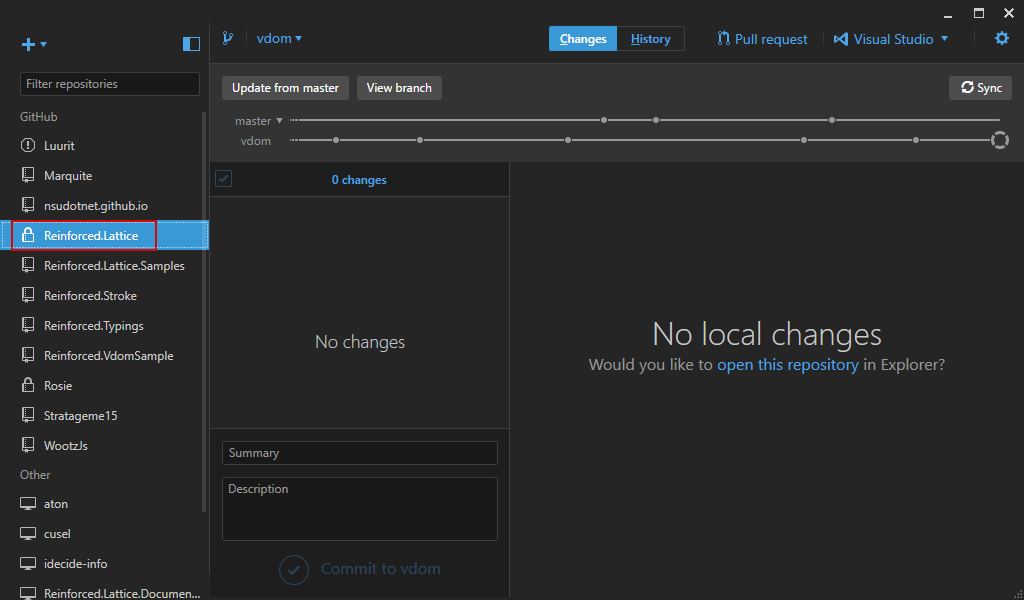Click the repo icon beside Stratageme15
Screen dimensions: 1024x600
[x=28, y=415]
